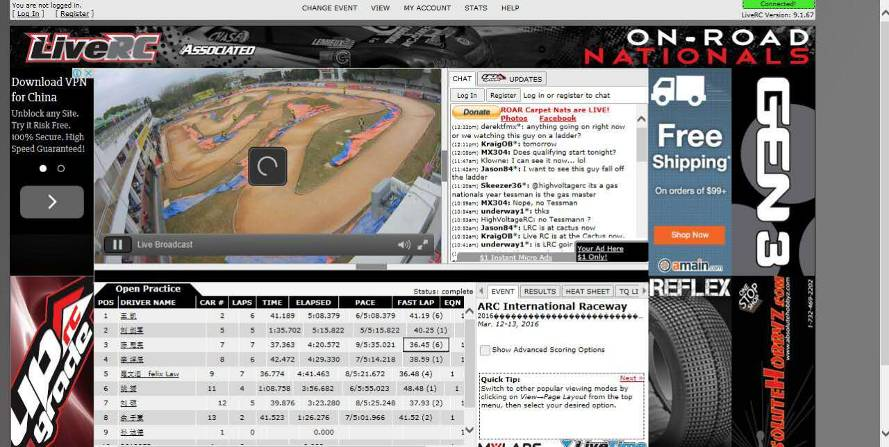Click the Log In button in chat panel

pos(467,95)
